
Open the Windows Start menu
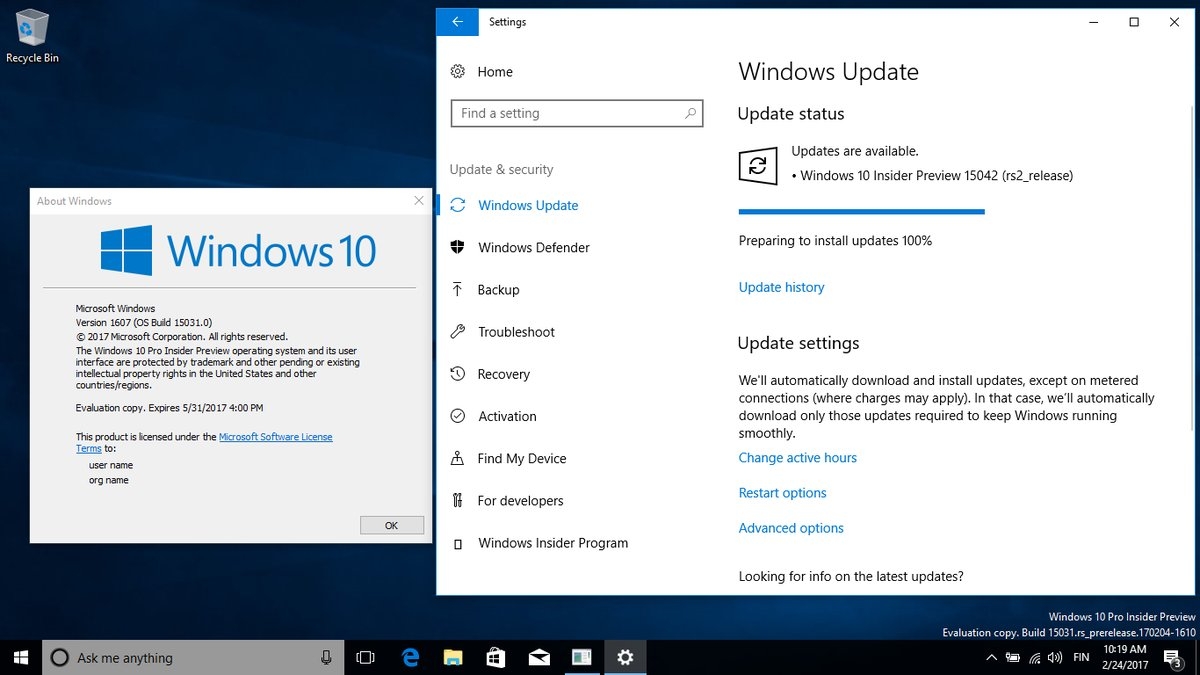click(20, 657)
